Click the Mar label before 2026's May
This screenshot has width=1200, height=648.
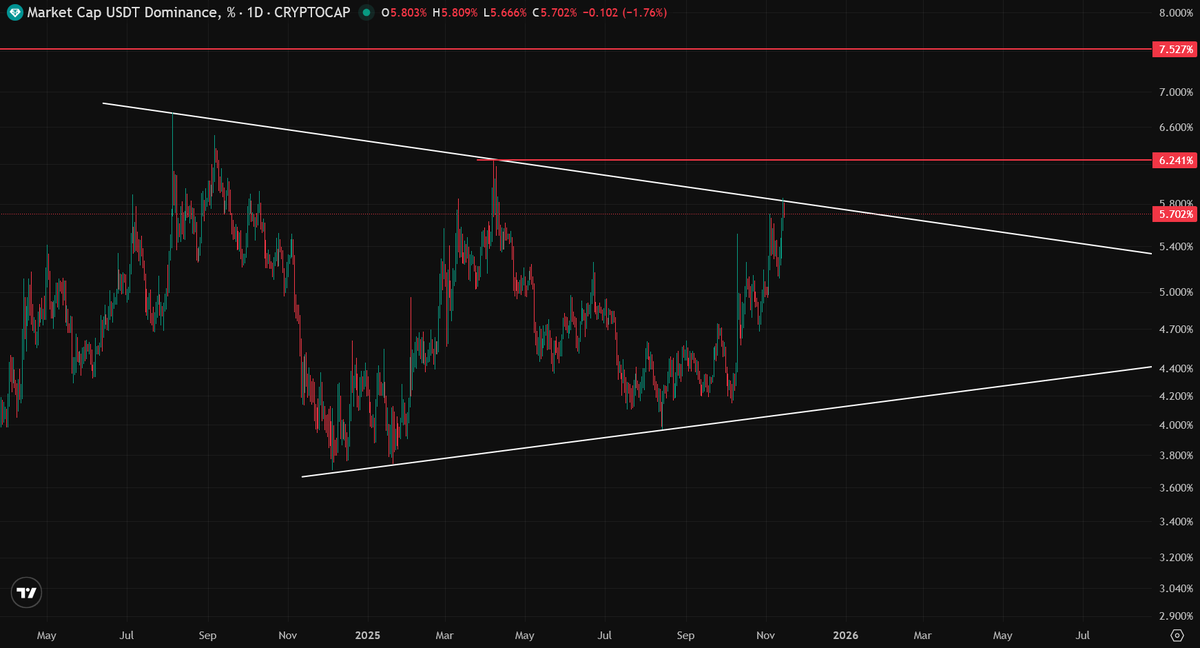coord(923,635)
